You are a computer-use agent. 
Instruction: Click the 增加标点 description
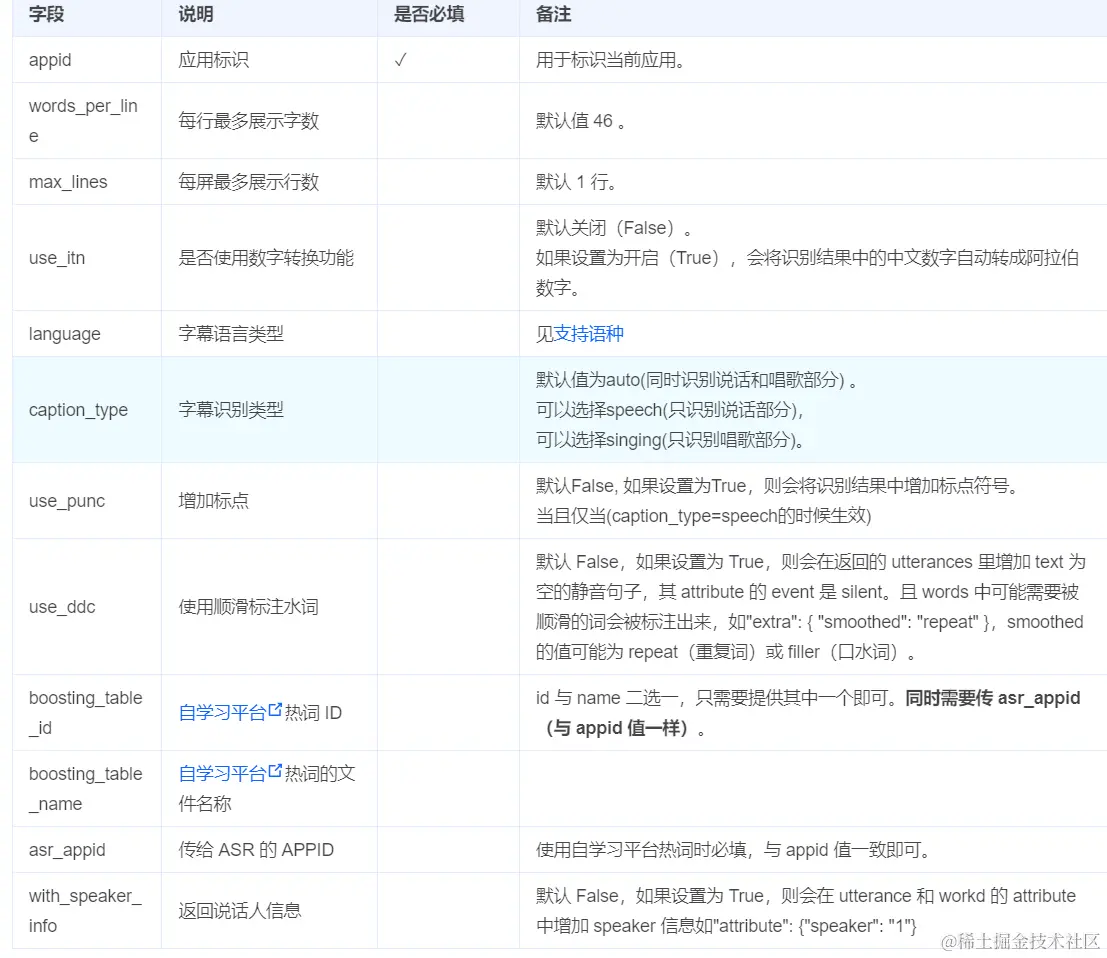click(x=213, y=501)
